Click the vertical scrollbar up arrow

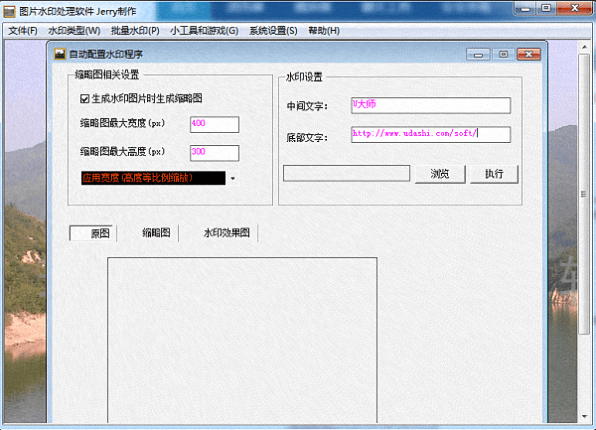584,47
